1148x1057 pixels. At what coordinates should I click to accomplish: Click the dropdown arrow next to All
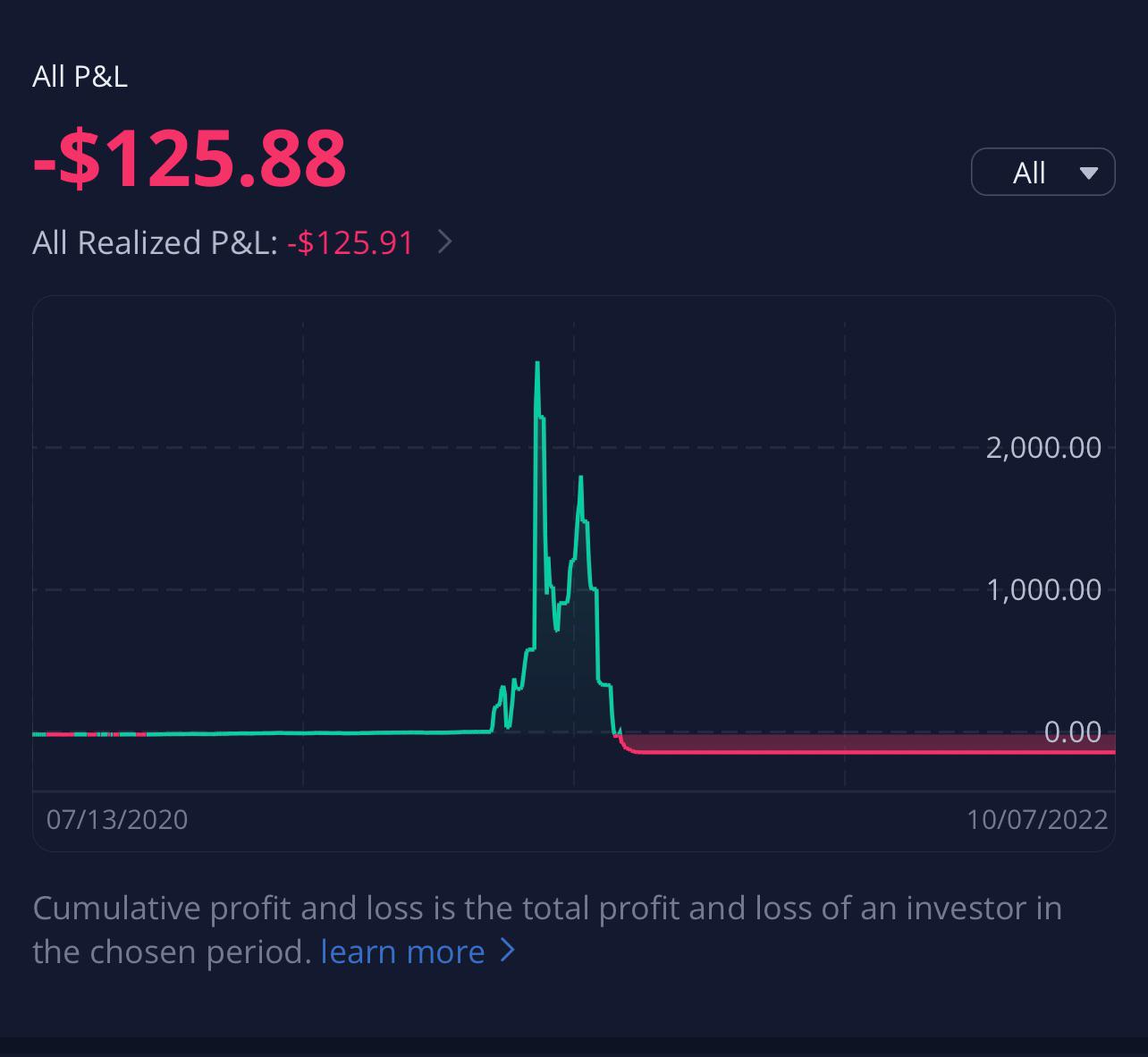1087,172
